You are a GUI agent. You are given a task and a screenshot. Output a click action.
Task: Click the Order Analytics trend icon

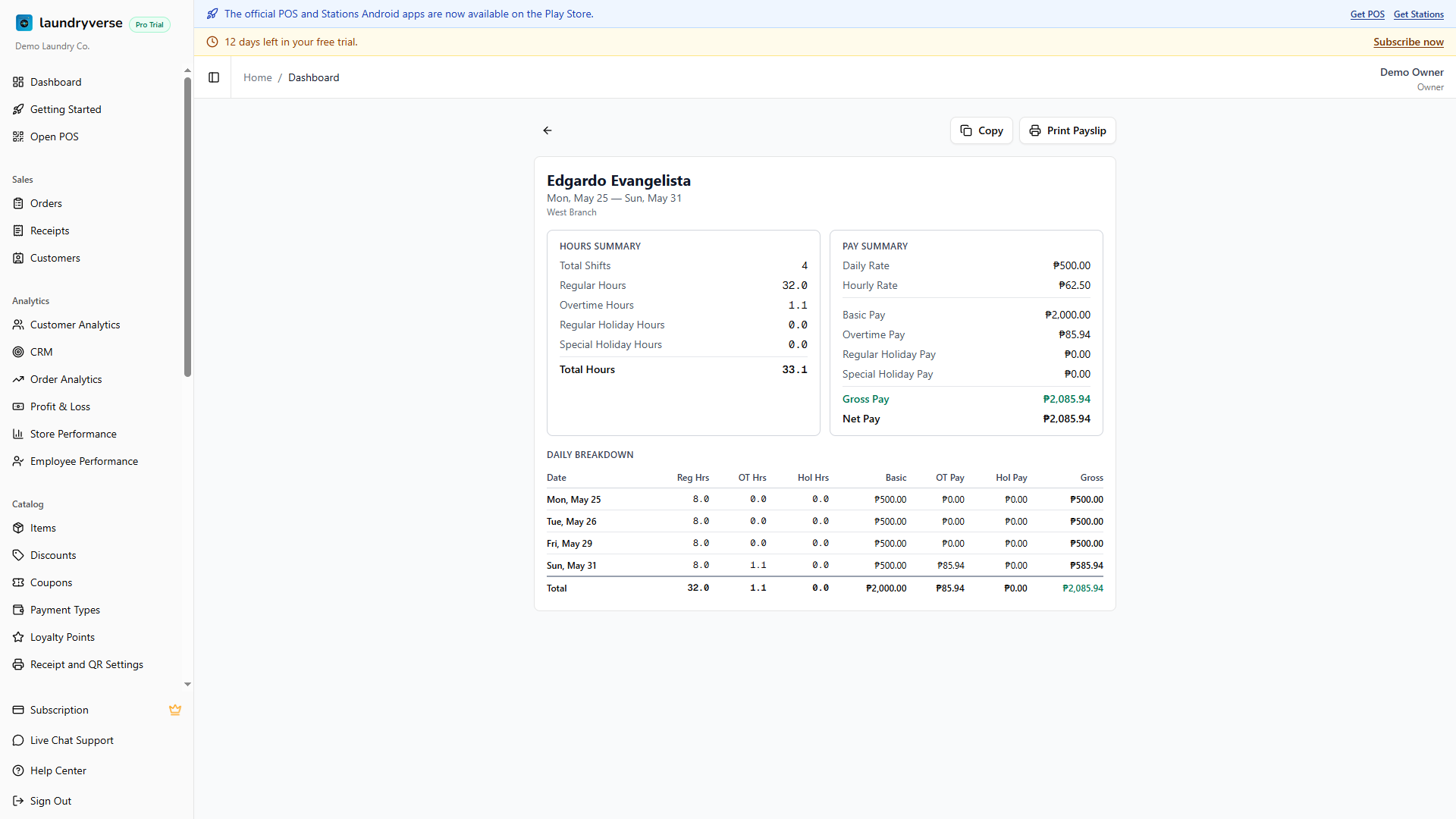18,379
